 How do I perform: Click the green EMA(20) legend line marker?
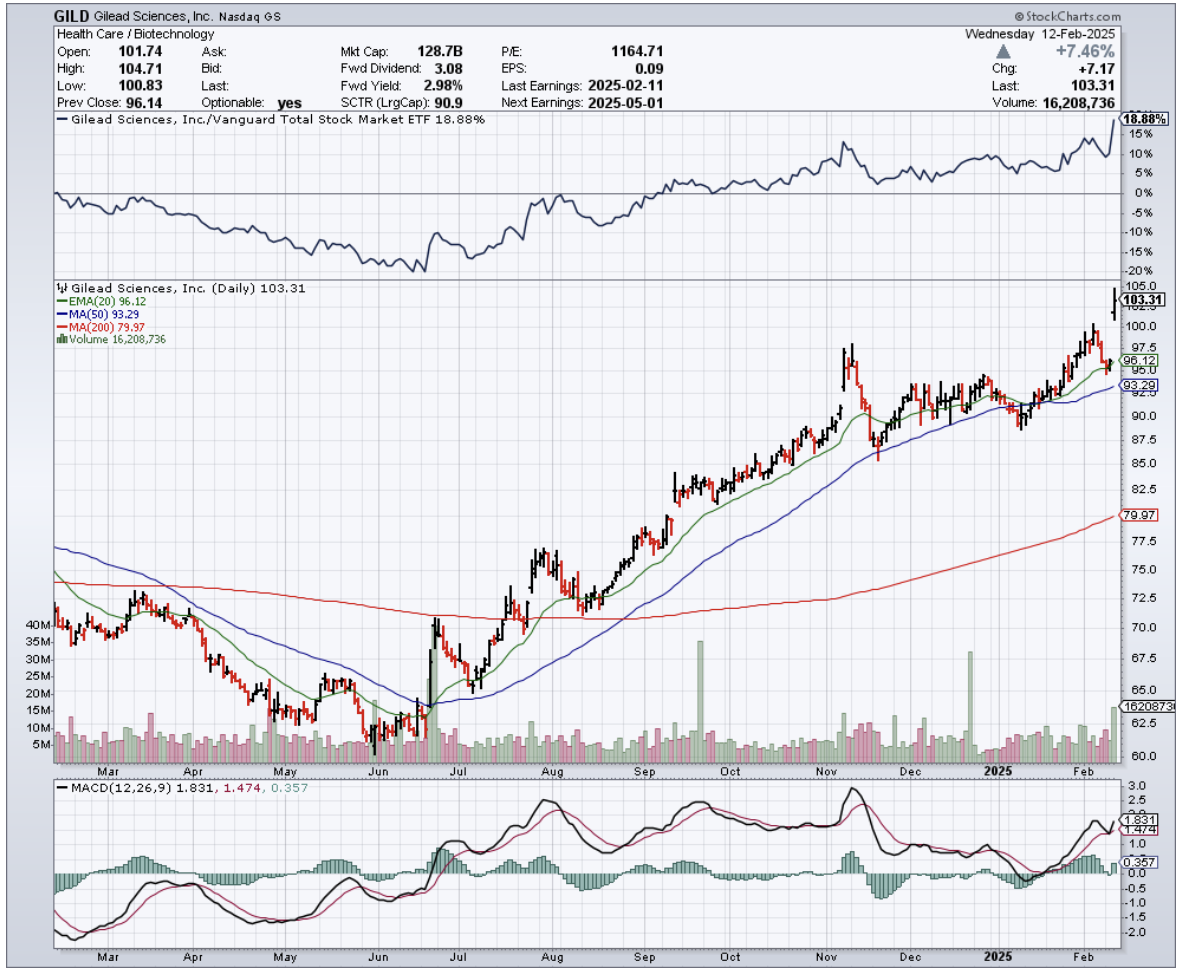click(61, 301)
